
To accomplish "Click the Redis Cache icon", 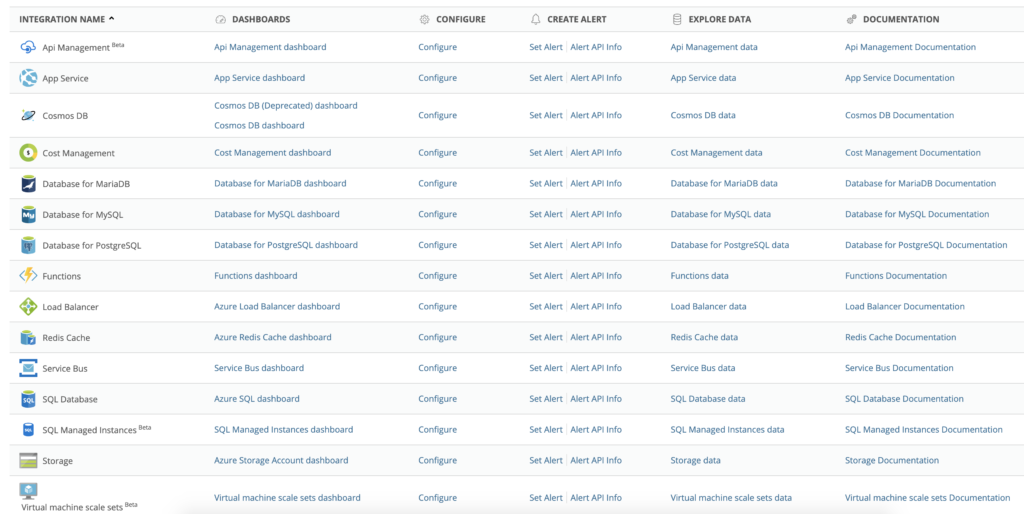I will point(28,338).
